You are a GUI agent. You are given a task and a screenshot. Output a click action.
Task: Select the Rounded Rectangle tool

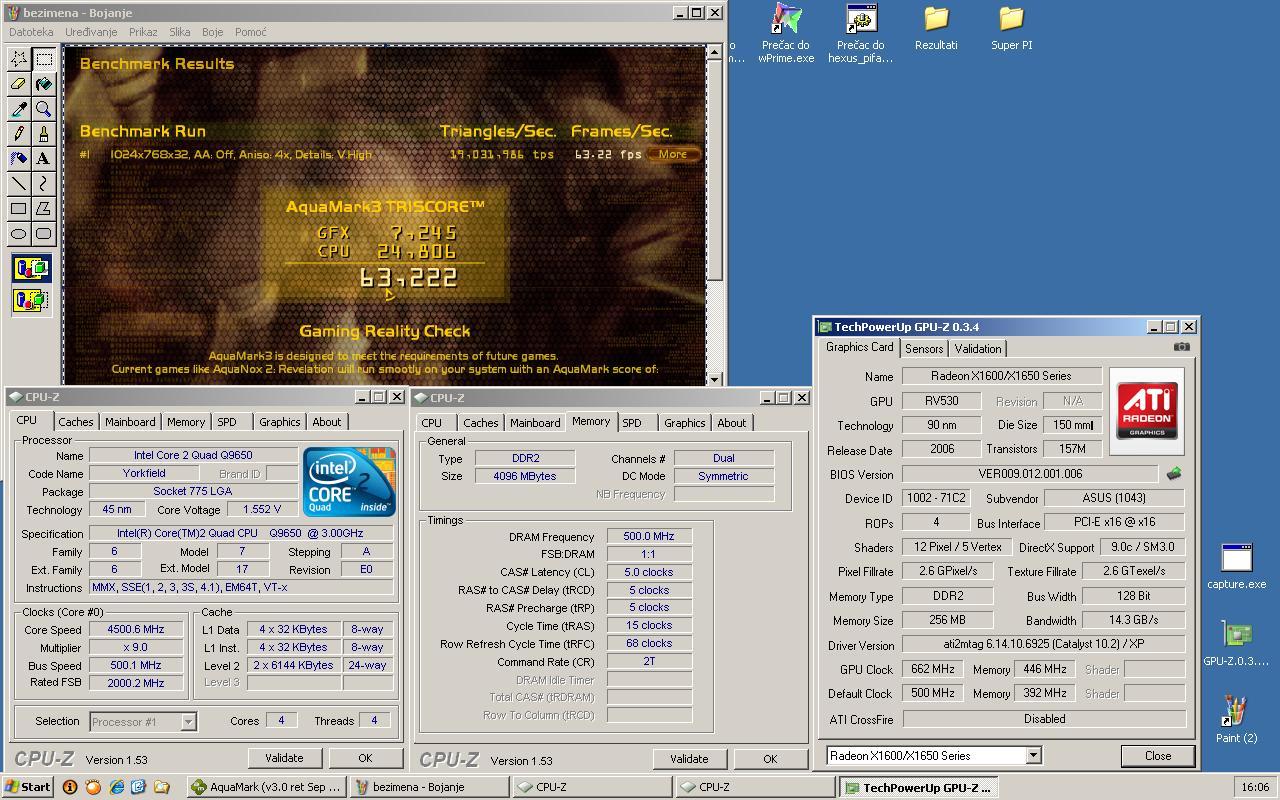pos(44,234)
